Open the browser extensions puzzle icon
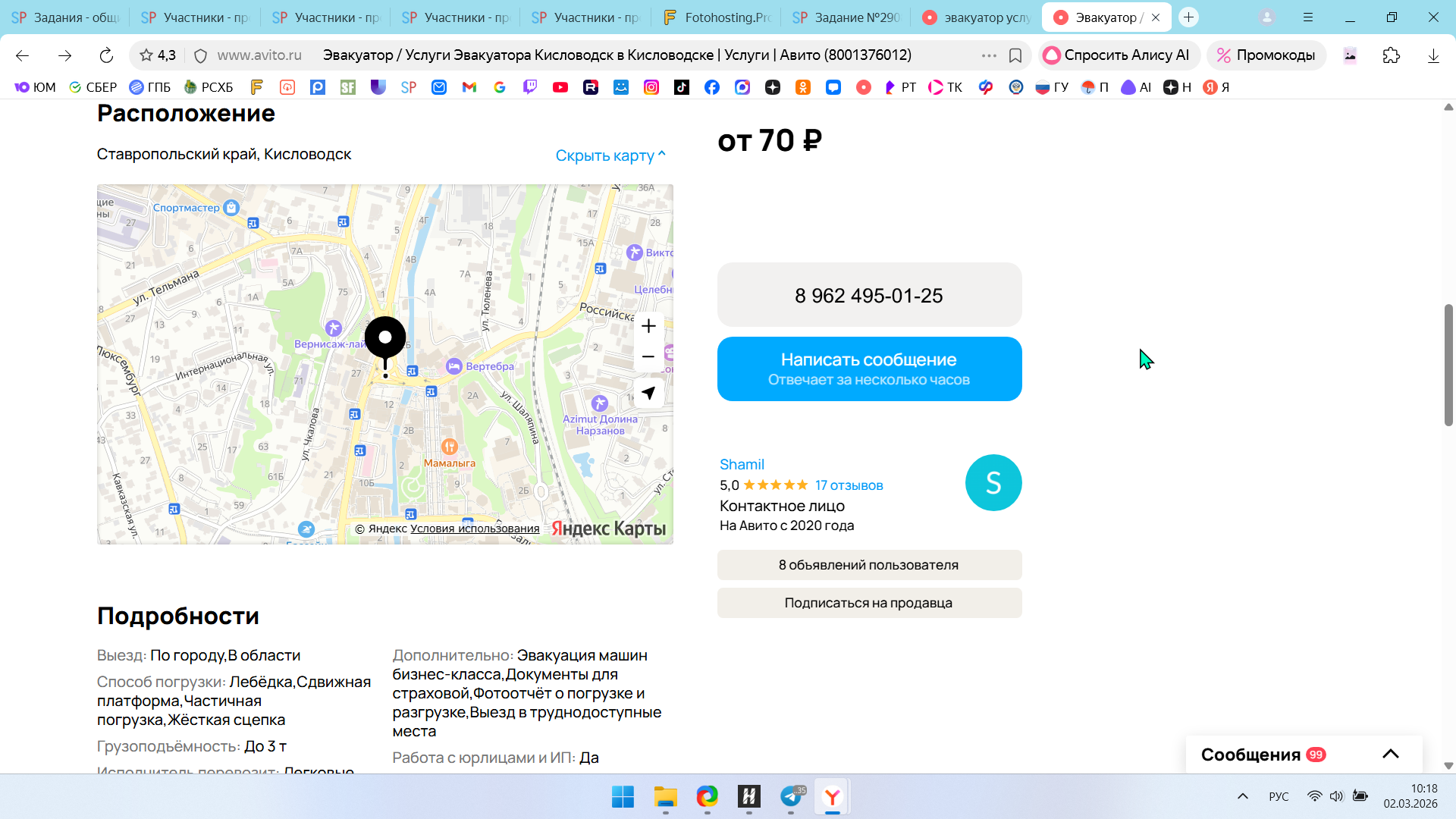1456x819 pixels. point(1391,55)
